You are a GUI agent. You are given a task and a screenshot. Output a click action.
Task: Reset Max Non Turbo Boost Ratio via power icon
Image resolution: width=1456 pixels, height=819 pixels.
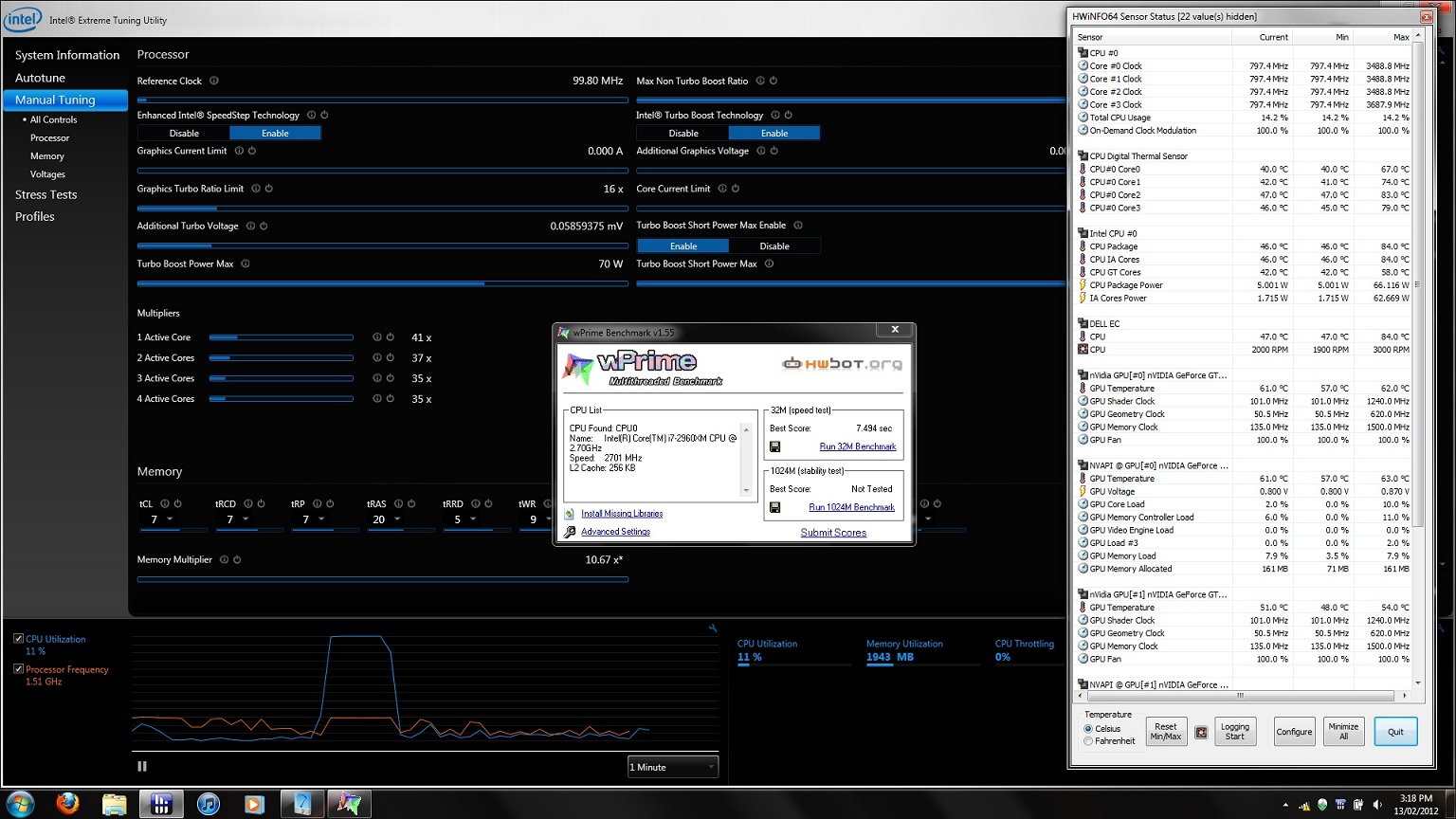click(x=773, y=81)
